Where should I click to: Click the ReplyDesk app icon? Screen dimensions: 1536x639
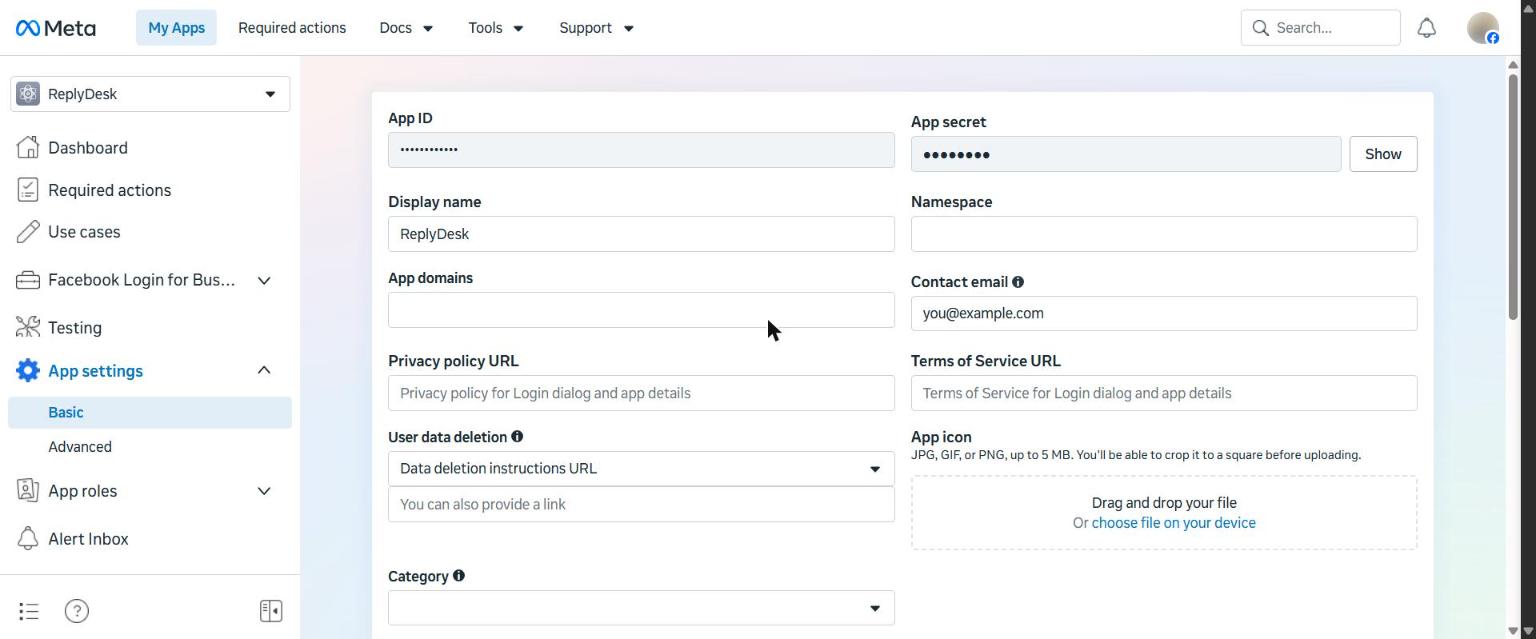(28, 94)
